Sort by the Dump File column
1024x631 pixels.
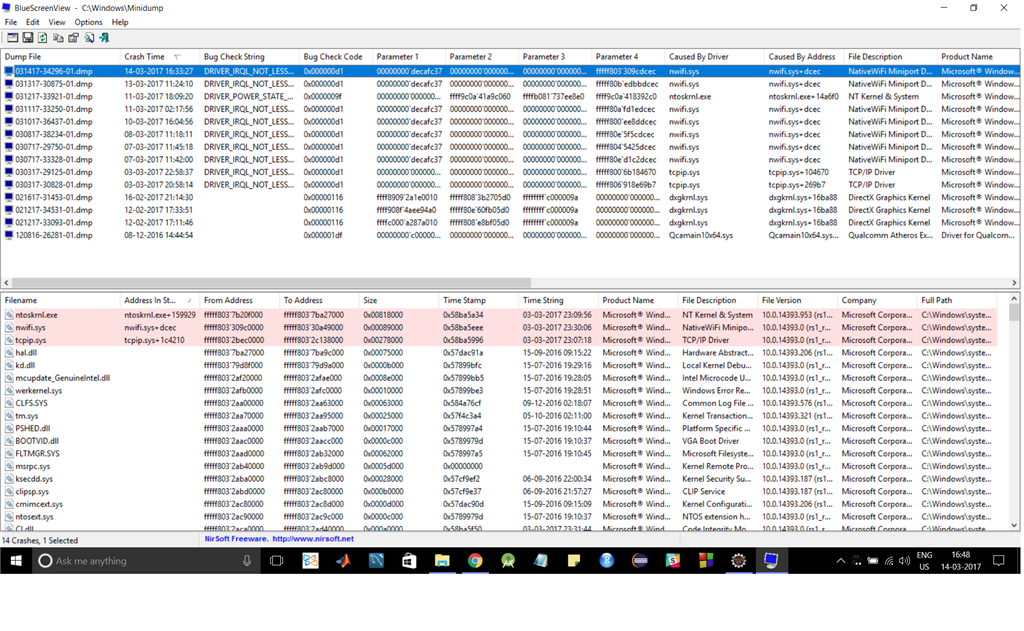[x=61, y=57]
